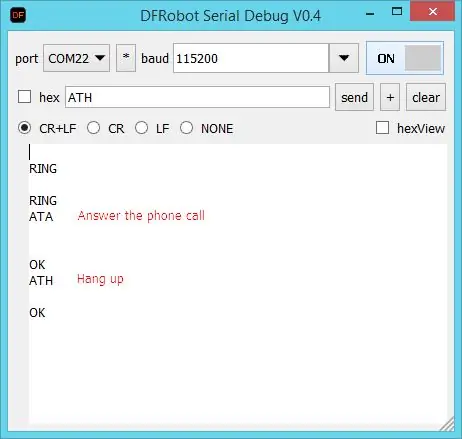Click the DF application logo icon

[x=18, y=15]
